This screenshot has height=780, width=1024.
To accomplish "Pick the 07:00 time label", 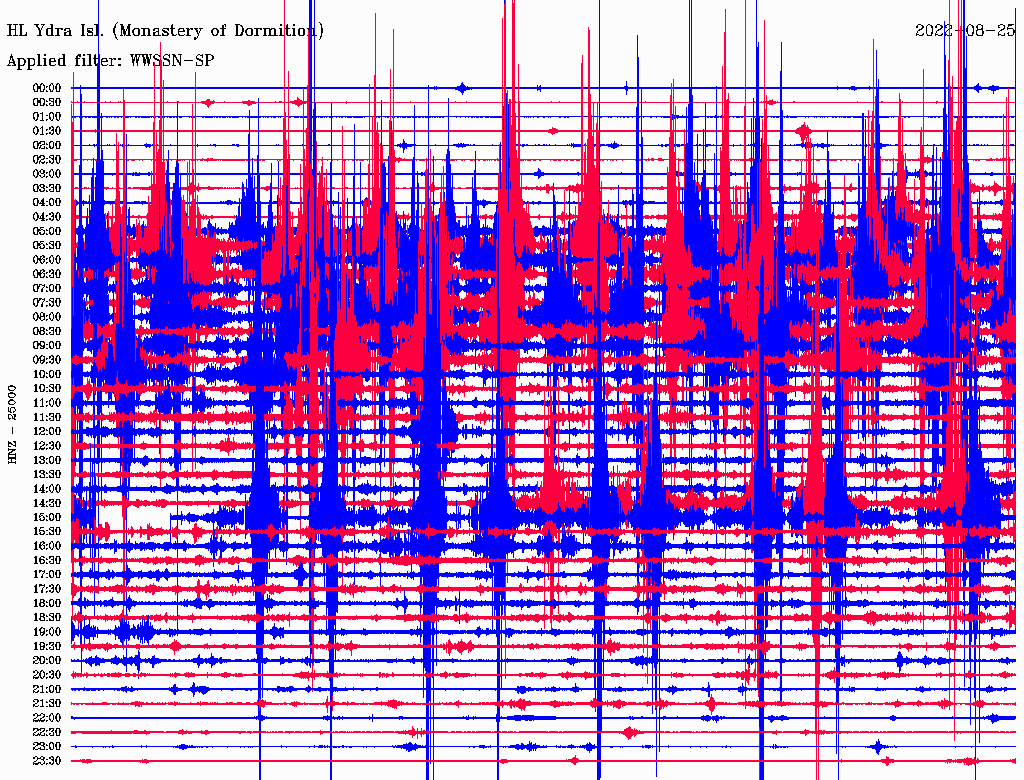I will (47, 289).
